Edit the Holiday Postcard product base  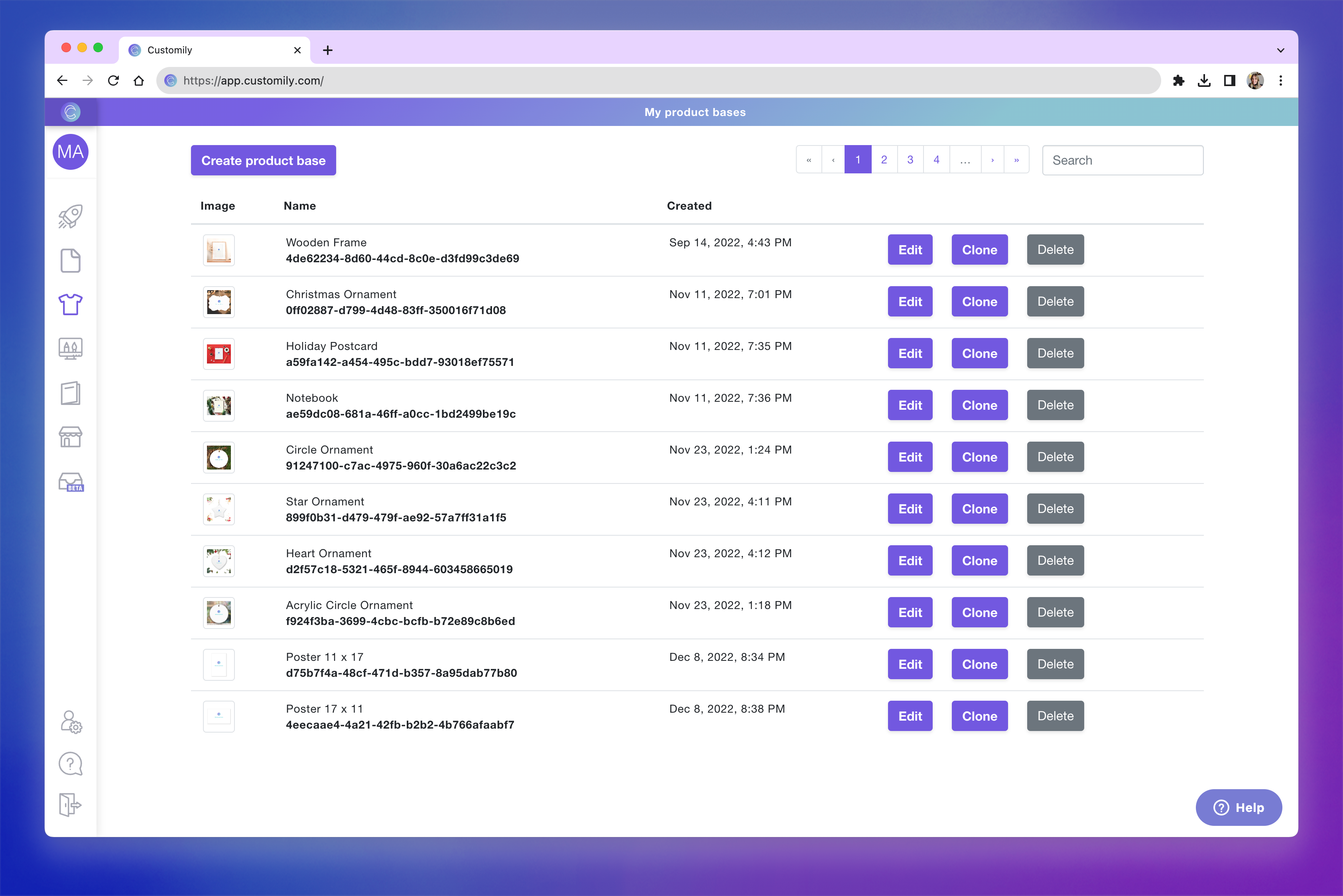(910, 353)
